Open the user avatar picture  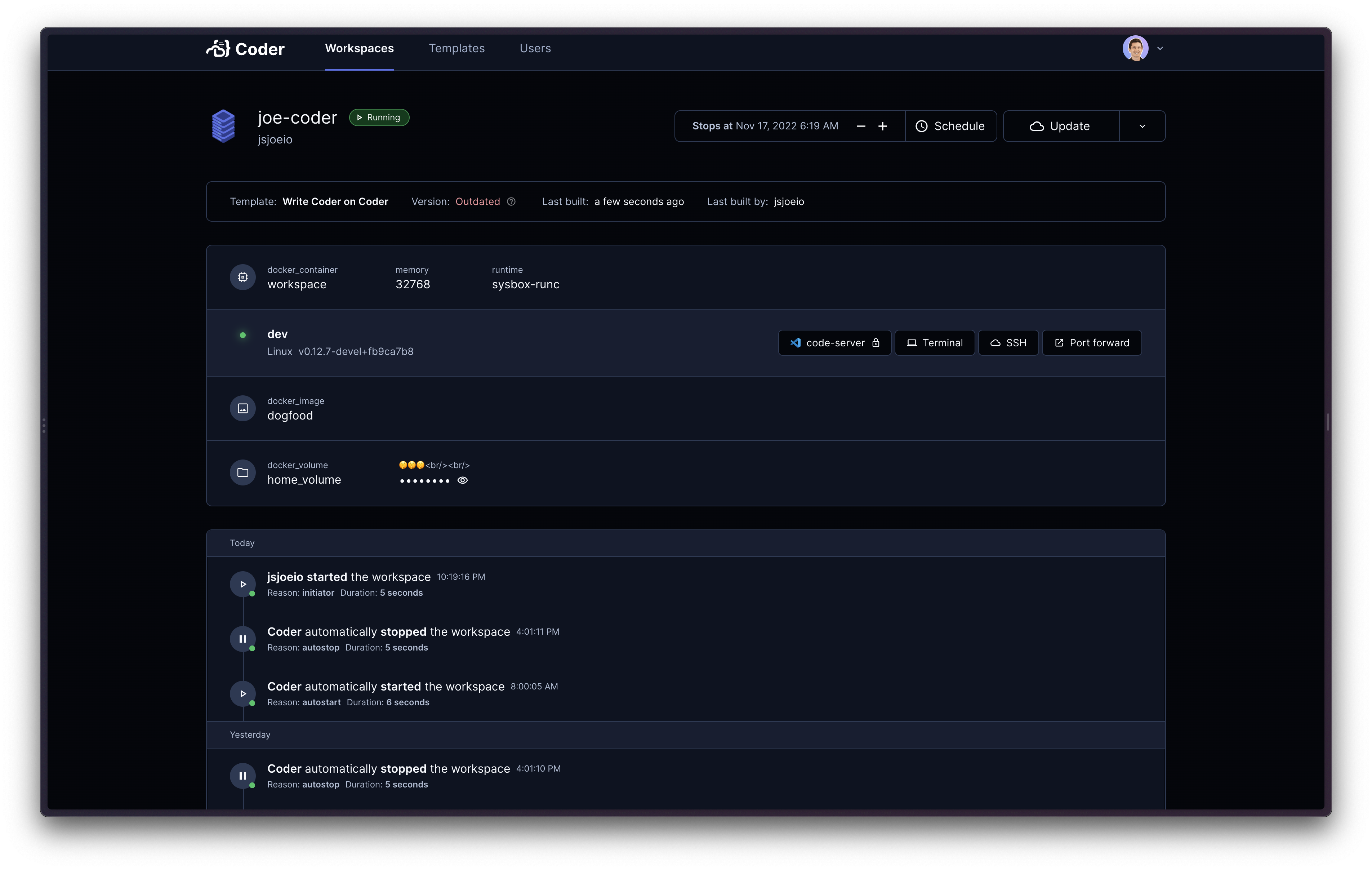[1136, 48]
